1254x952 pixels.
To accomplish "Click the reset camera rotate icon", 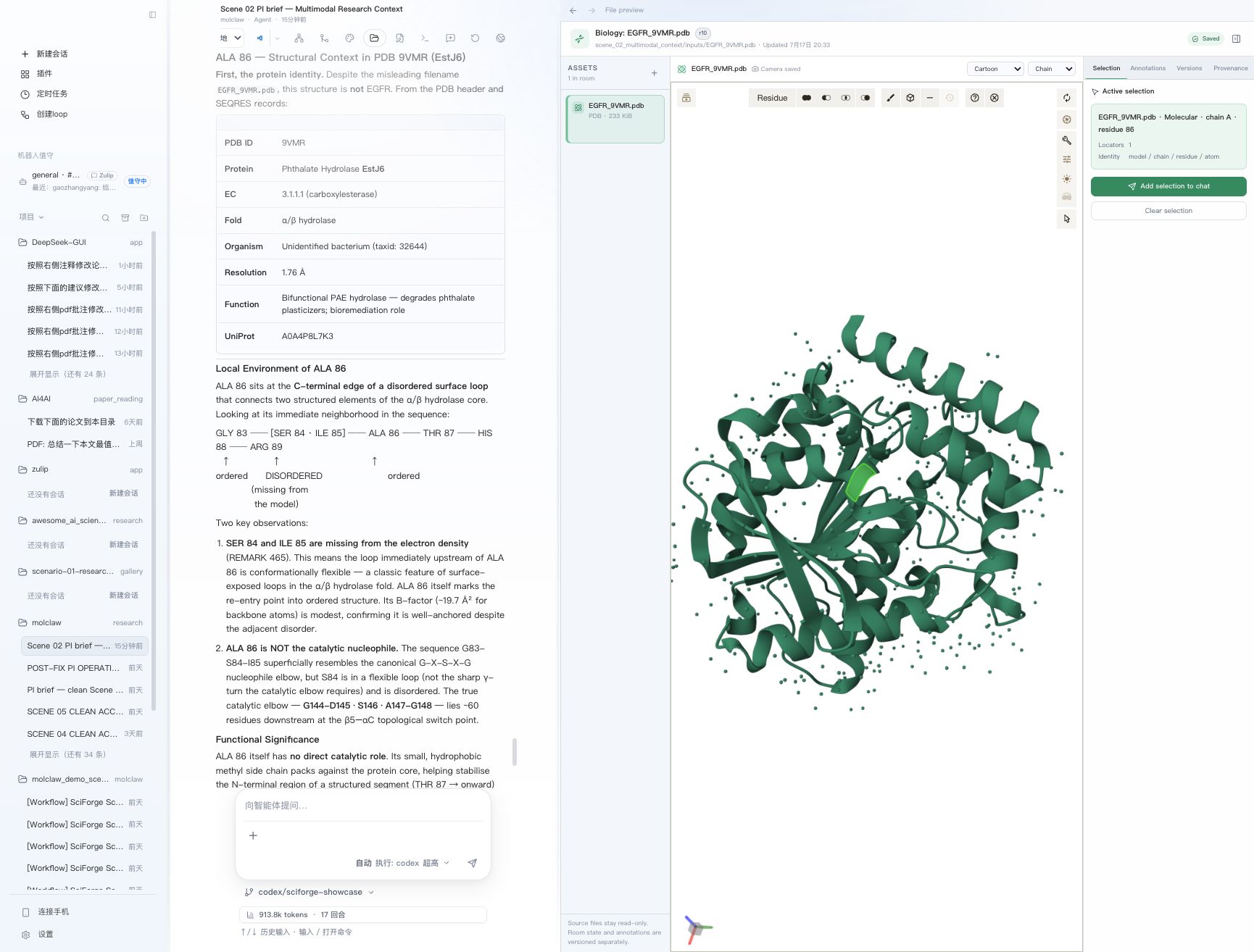I will coord(1067,98).
